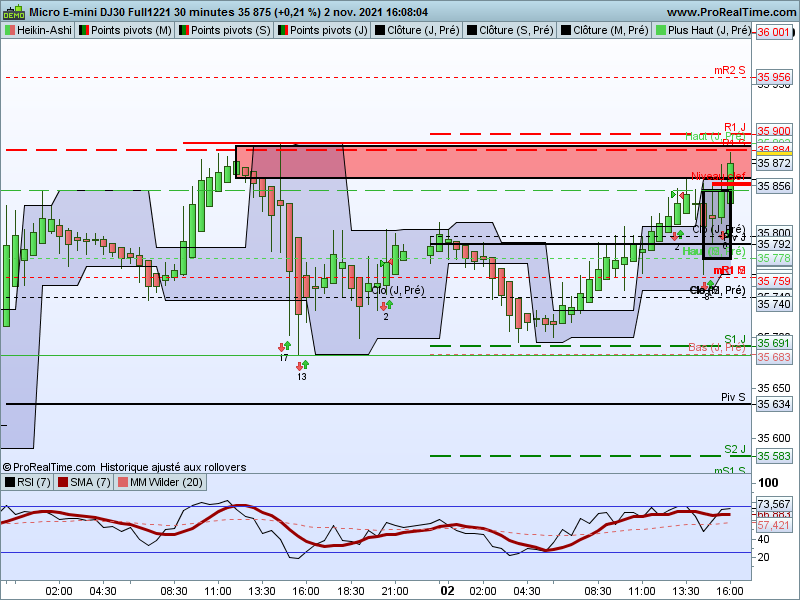Select the Points pivots (S) indicator label
The width and height of the screenshot is (800, 600).
point(224,30)
